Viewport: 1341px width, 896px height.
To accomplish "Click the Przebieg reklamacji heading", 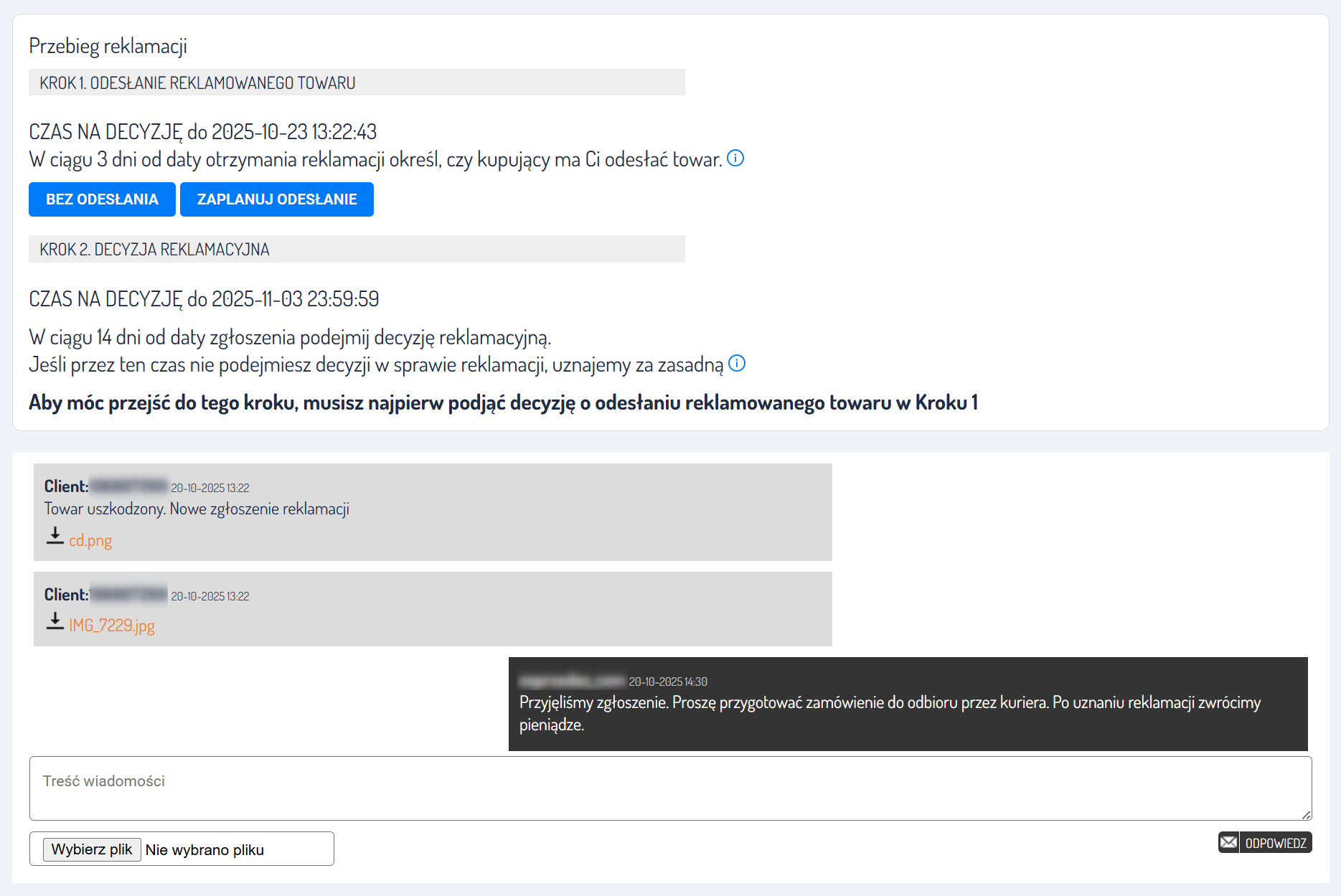I will [108, 46].
